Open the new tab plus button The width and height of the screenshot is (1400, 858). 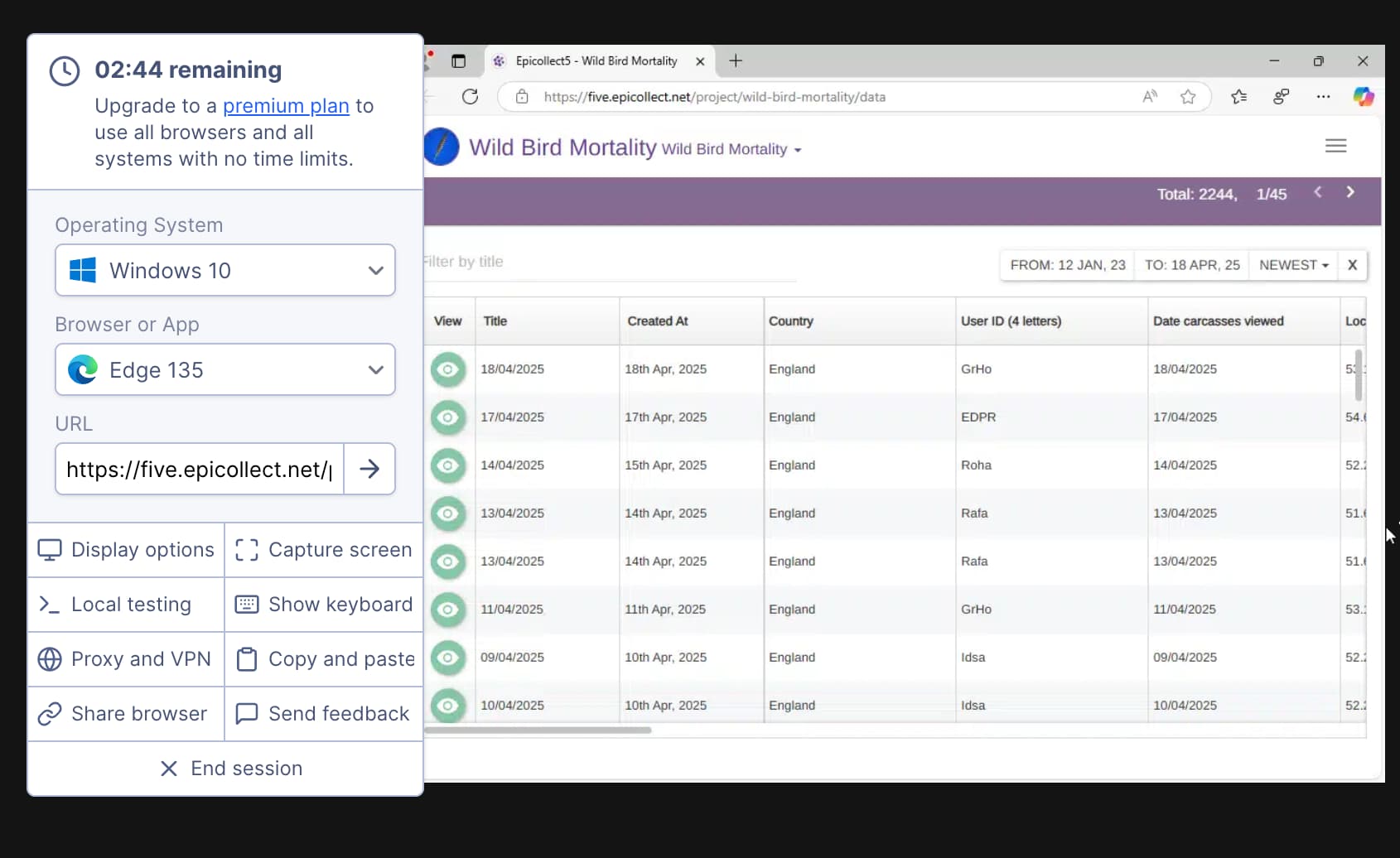(x=735, y=61)
